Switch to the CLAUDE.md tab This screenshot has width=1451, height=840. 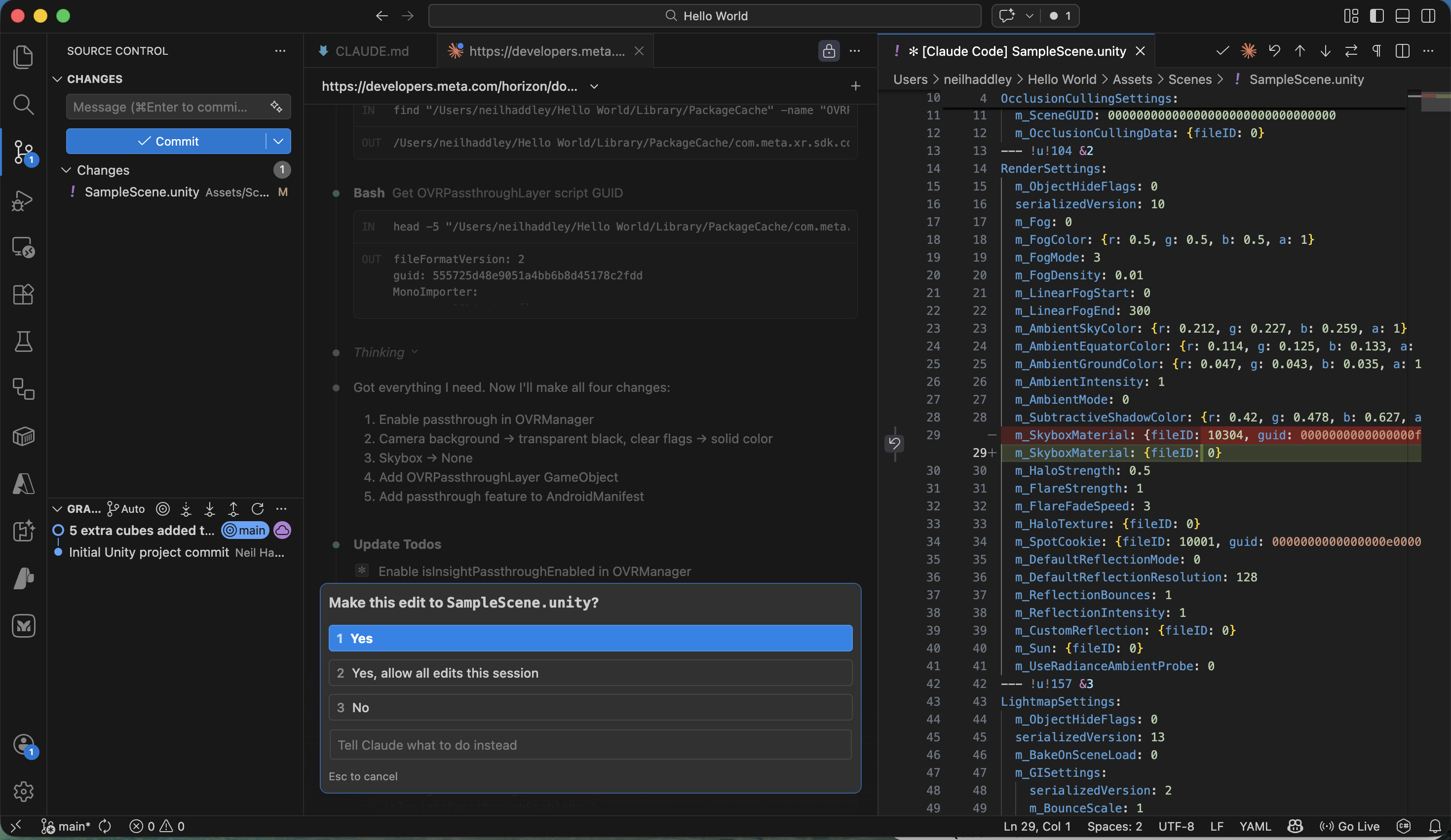point(372,51)
